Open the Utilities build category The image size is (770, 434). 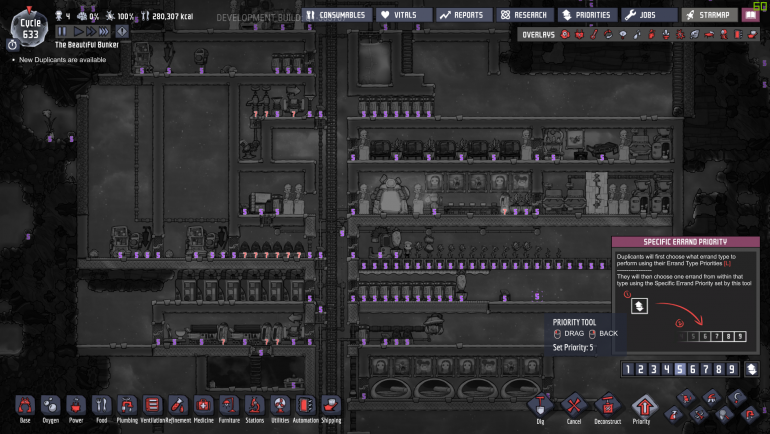(x=280, y=409)
